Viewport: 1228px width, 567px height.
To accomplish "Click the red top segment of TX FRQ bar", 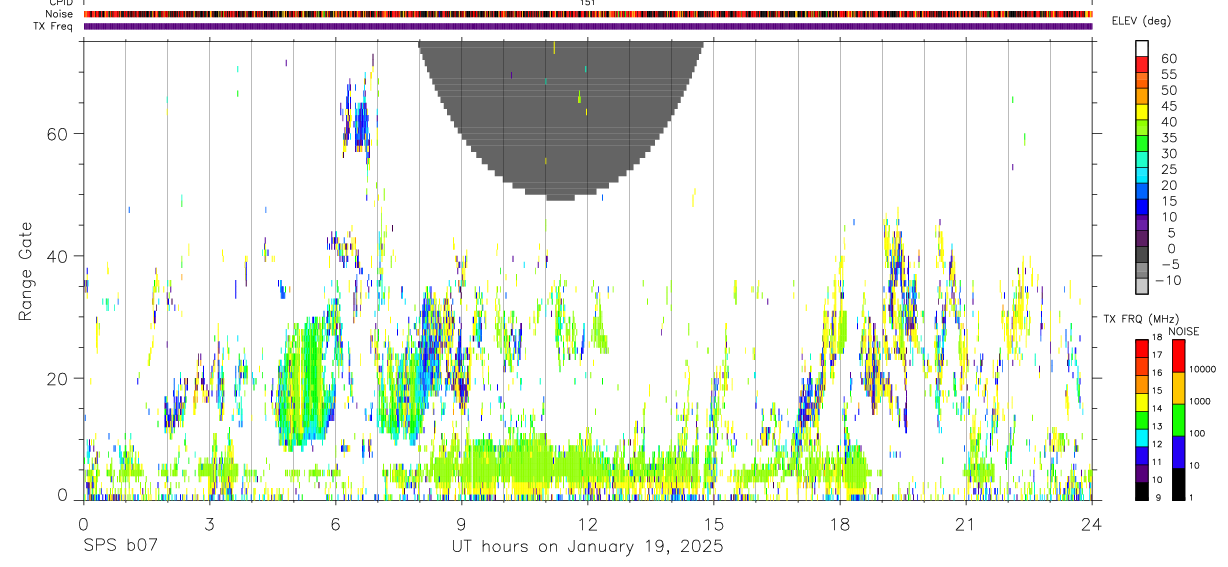I will point(1142,349).
